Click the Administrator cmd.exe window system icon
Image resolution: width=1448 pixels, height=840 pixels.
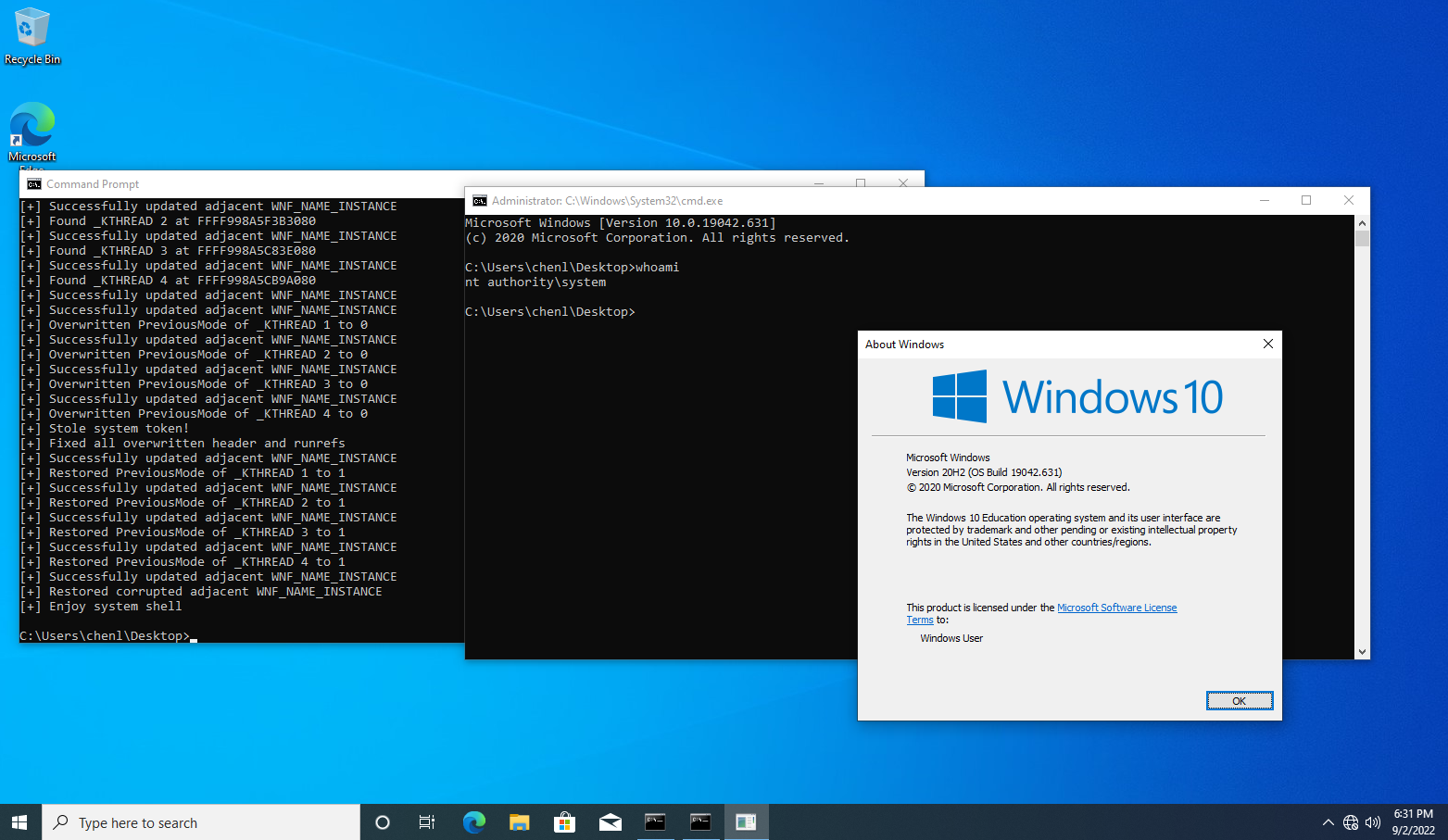[480, 201]
